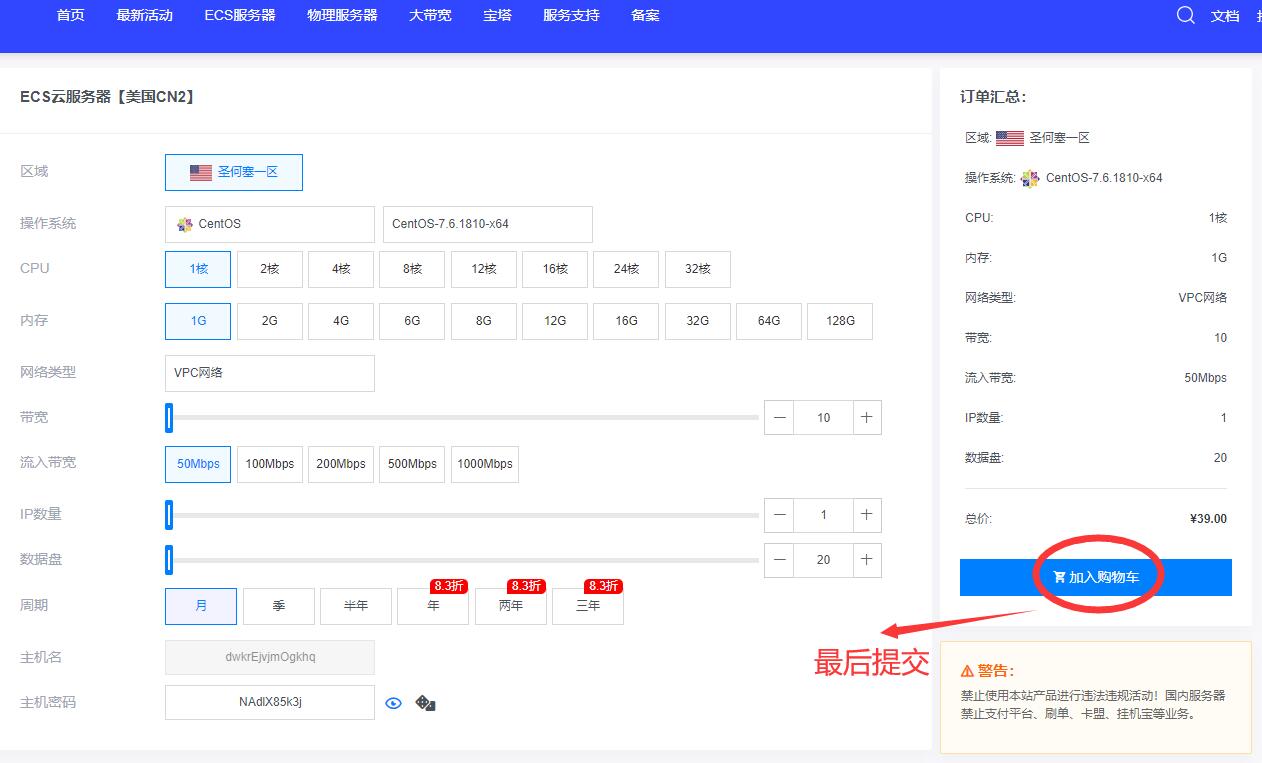Pick 两年 two-year cycle

tap(511, 606)
